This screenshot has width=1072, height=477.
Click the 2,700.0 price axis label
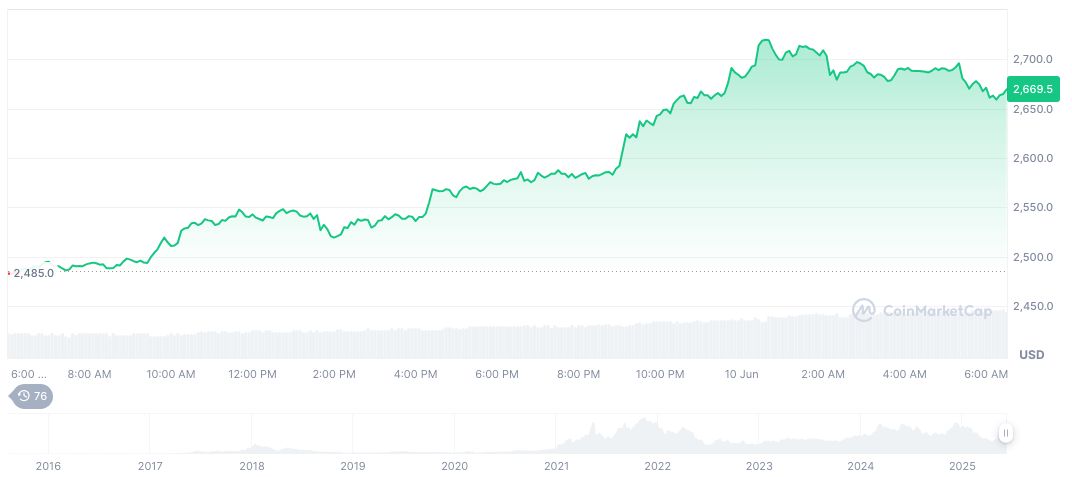[x=1032, y=60]
